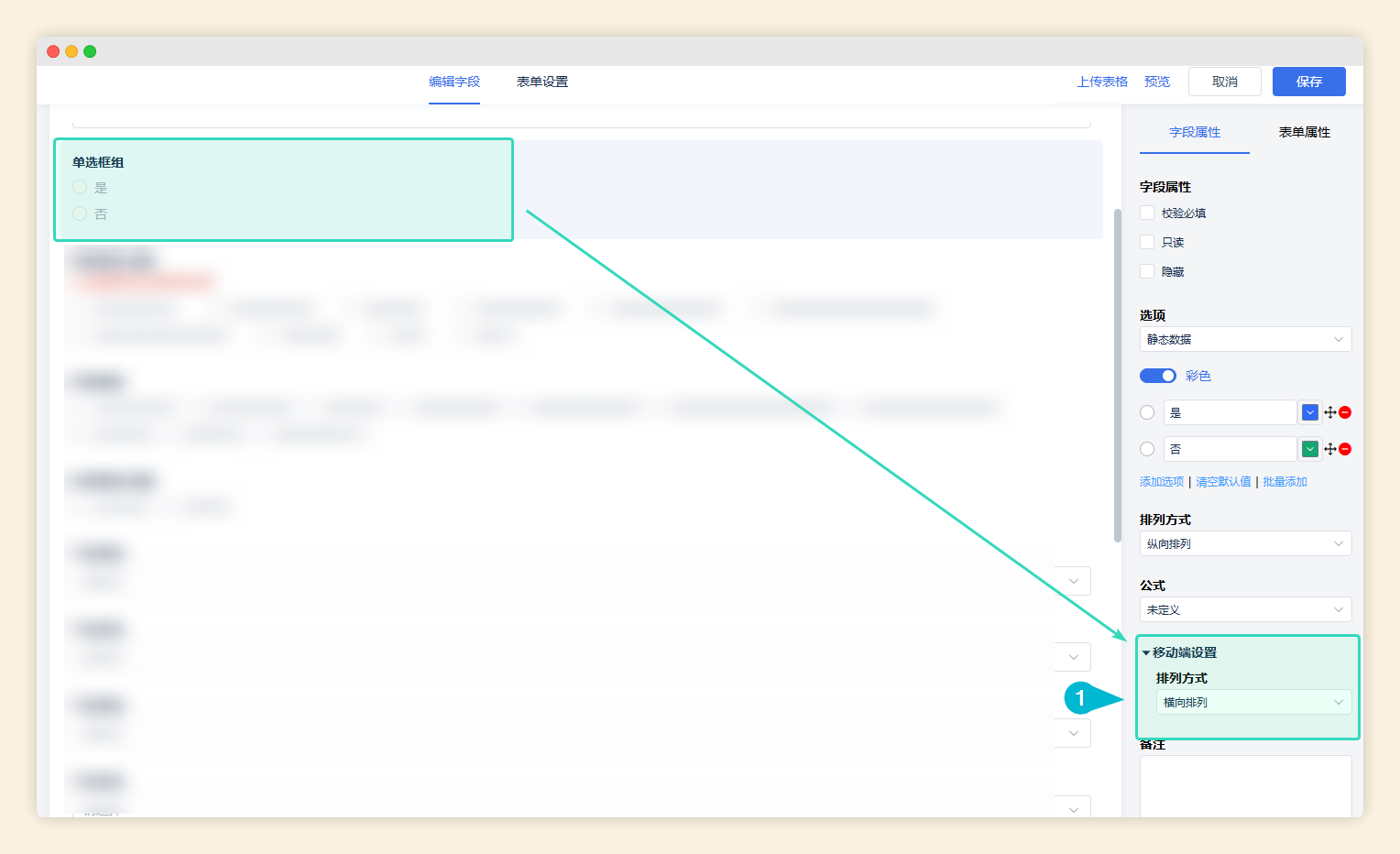Go to the 表单设置 tab
Viewport: 1400px width, 854px height.
pos(541,82)
